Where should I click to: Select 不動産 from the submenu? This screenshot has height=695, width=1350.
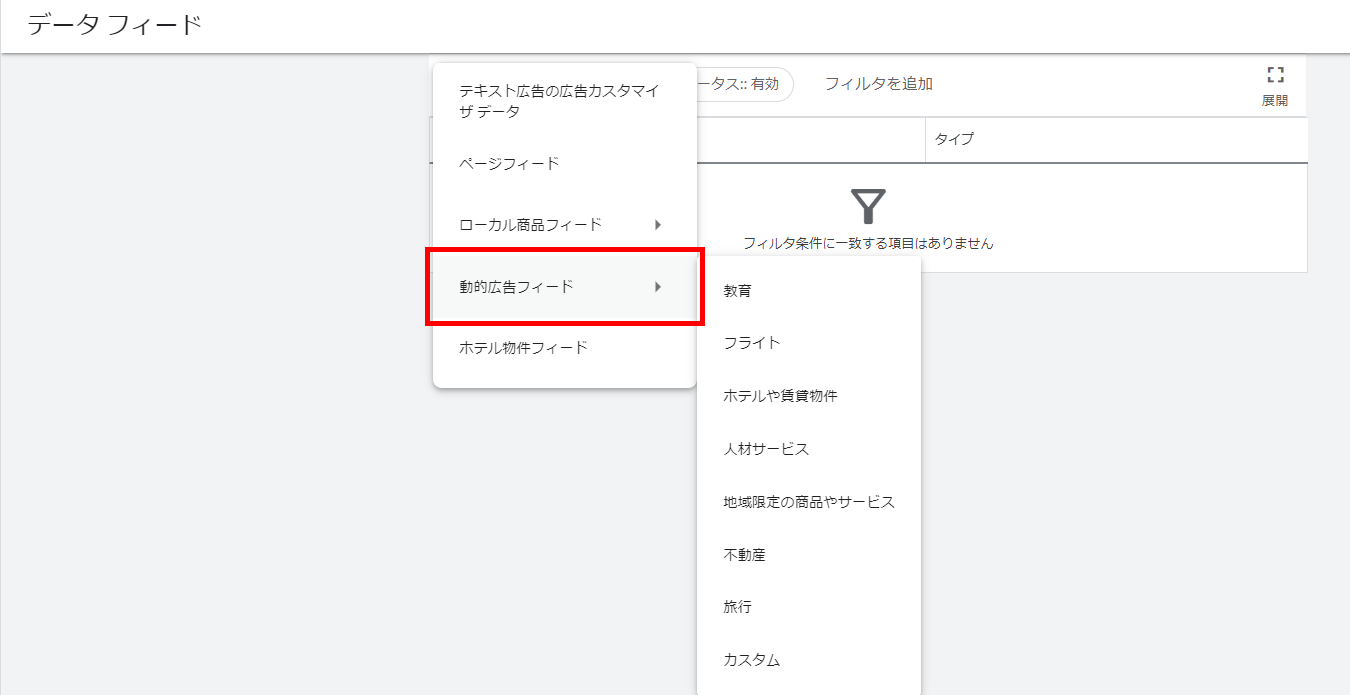tap(745, 555)
